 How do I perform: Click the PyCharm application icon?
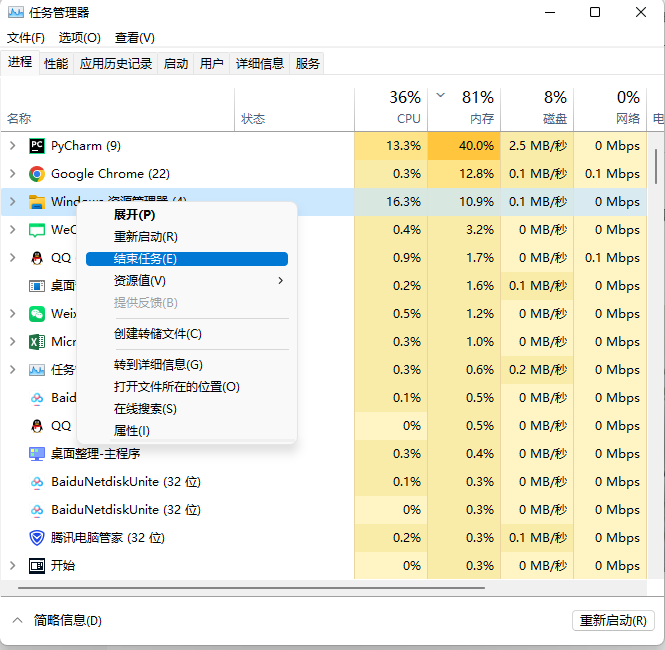pyautogui.click(x=37, y=146)
